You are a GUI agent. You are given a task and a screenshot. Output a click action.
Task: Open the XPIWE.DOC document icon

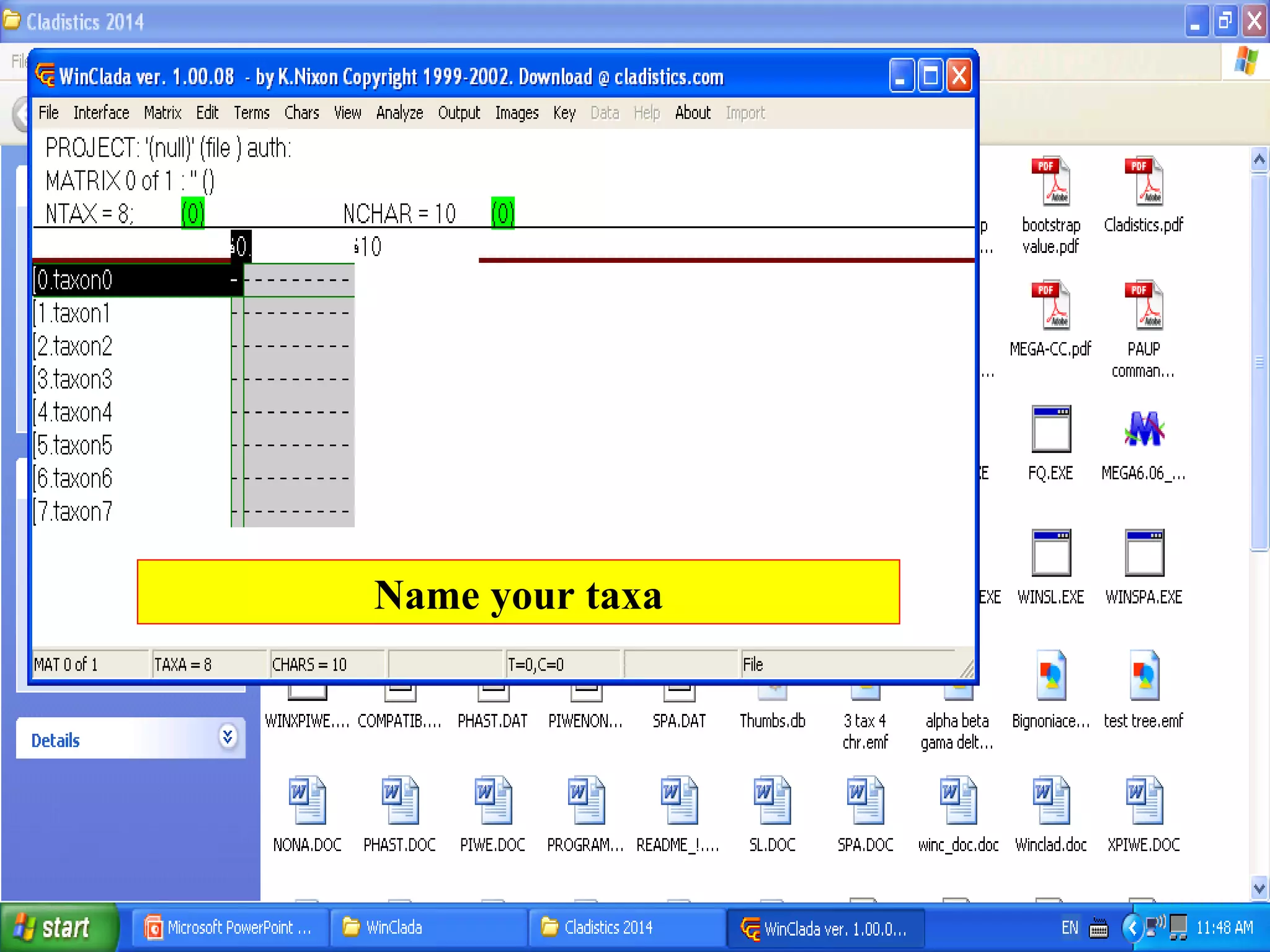tap(1144, 800)
